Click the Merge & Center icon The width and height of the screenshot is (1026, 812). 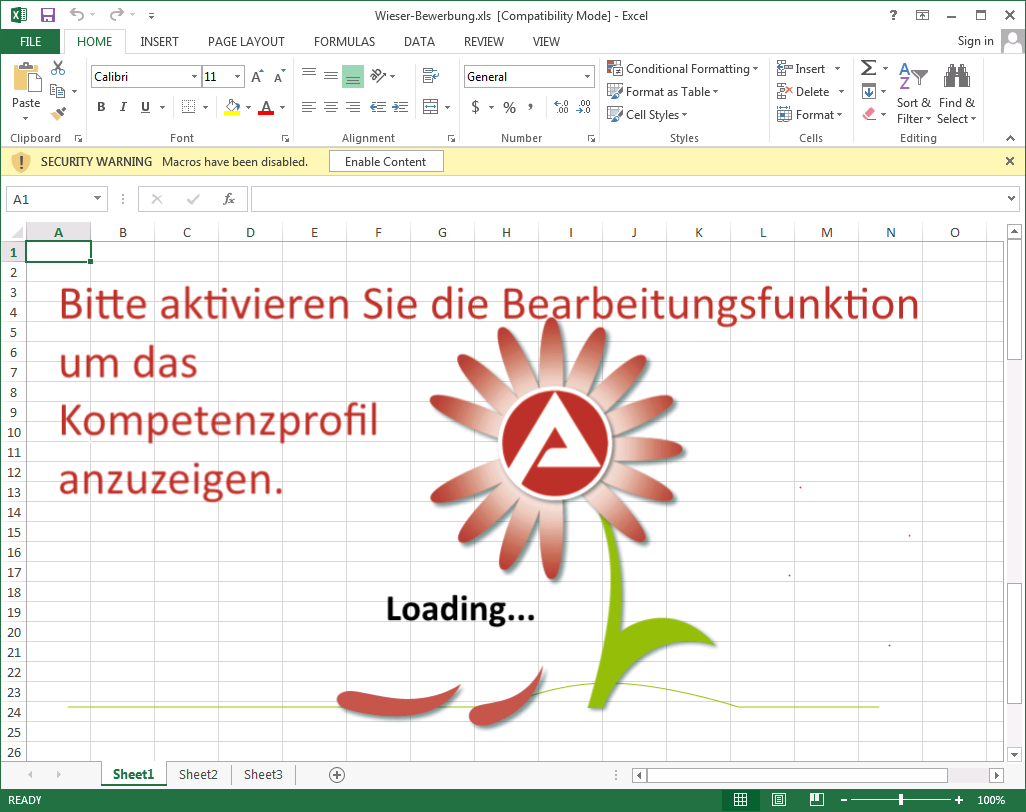tap(431, 107)
